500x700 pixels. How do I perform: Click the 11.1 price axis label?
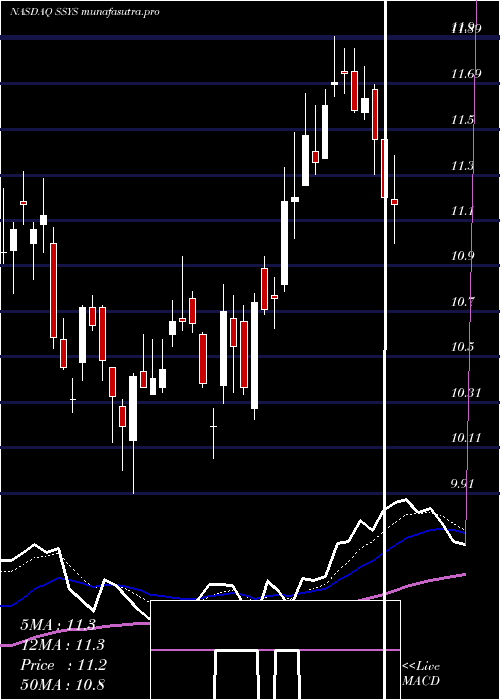pos(462,211)
